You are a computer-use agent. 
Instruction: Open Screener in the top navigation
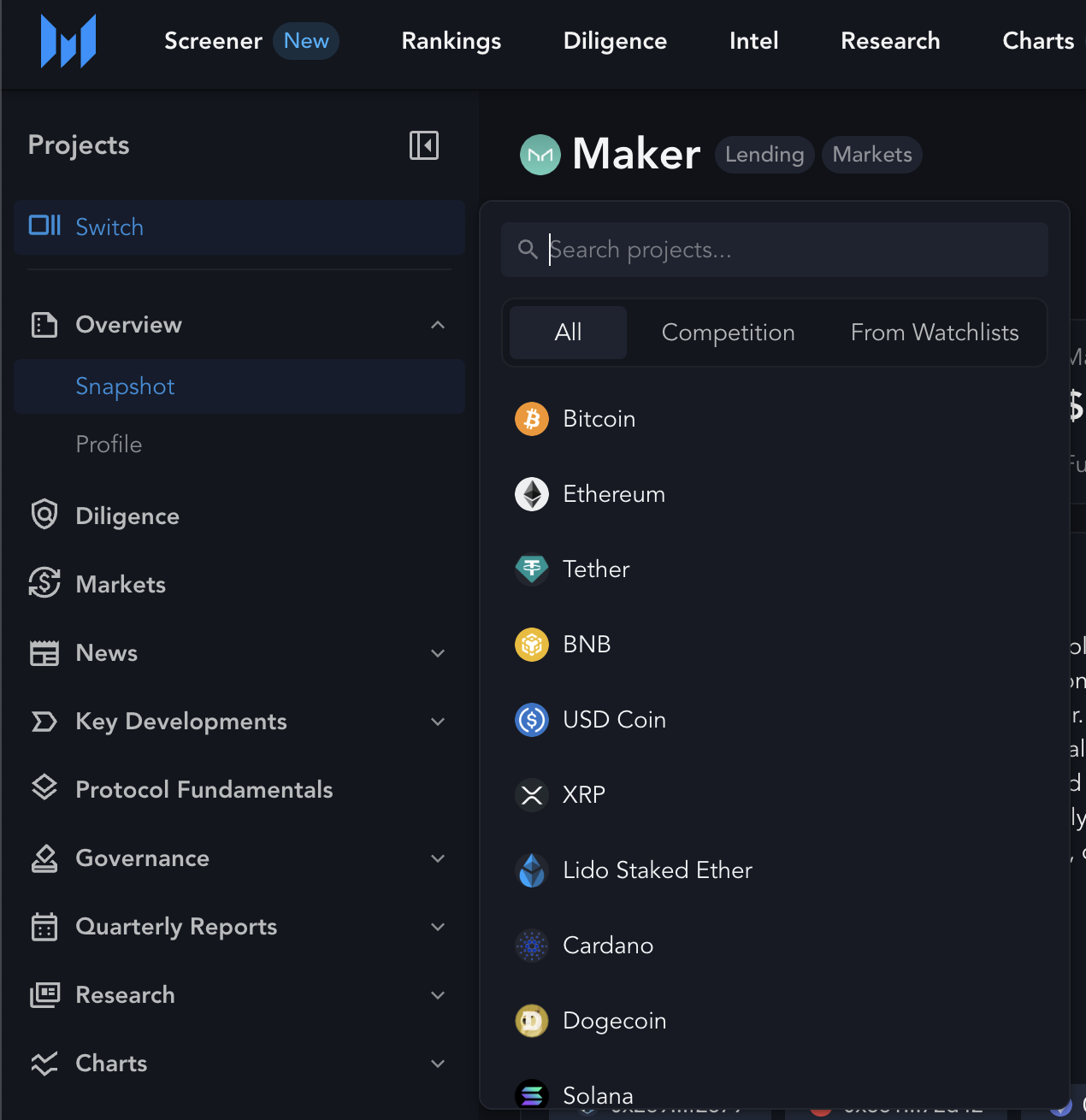pyautogui.click(x=213, y=41)
